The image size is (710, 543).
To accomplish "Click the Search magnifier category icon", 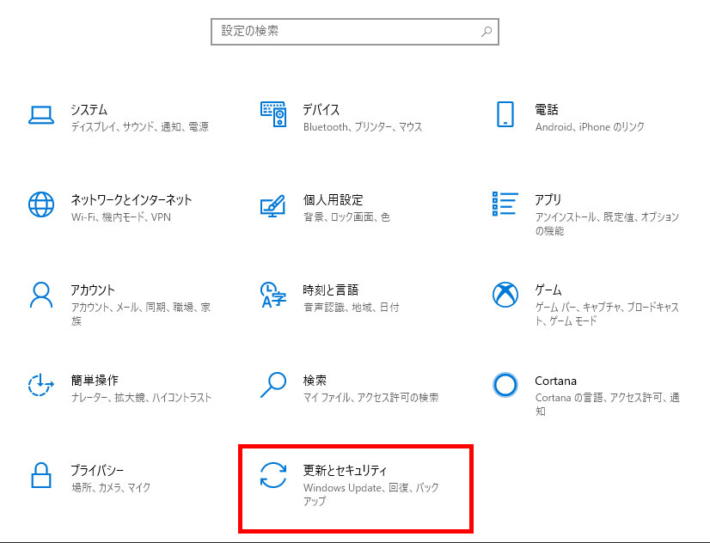I will 273,385.
